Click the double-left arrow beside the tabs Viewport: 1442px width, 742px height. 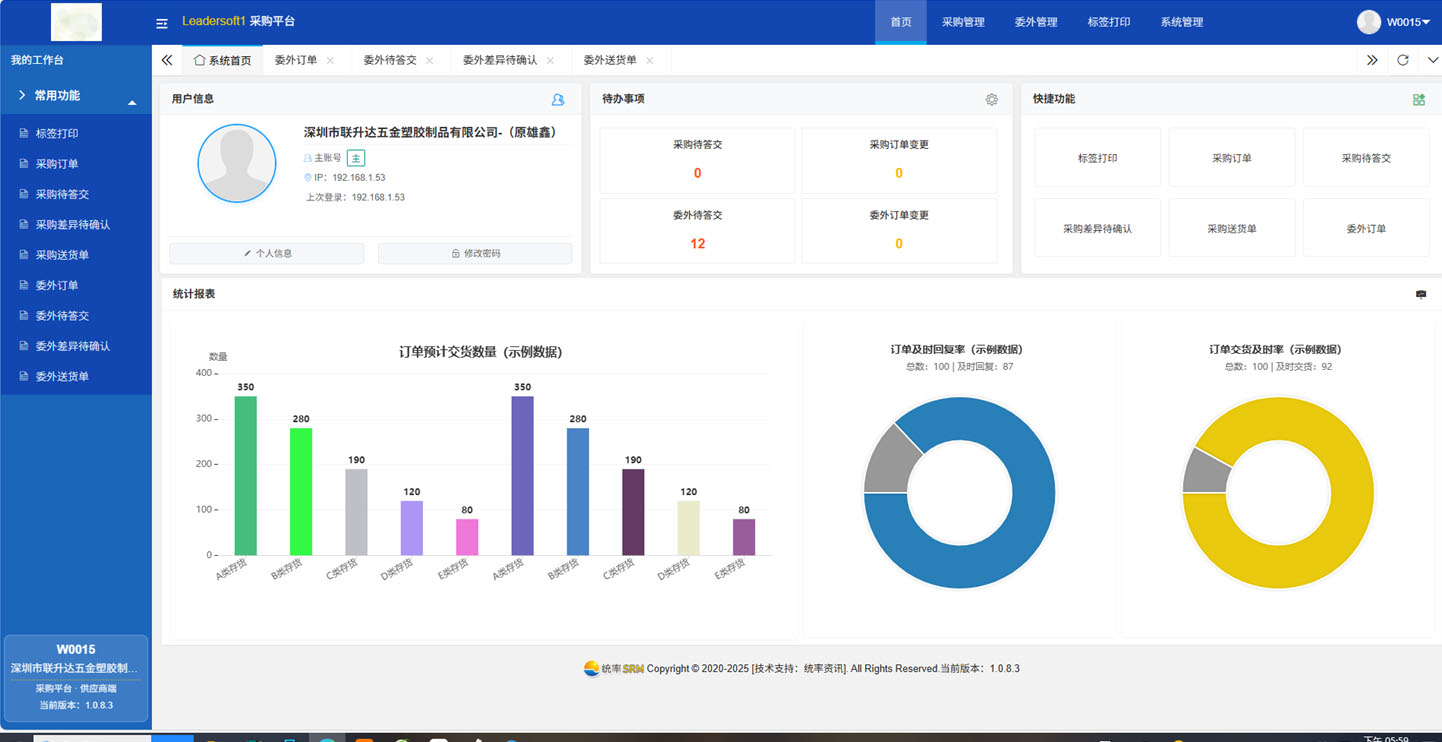(x=166, y=60)
